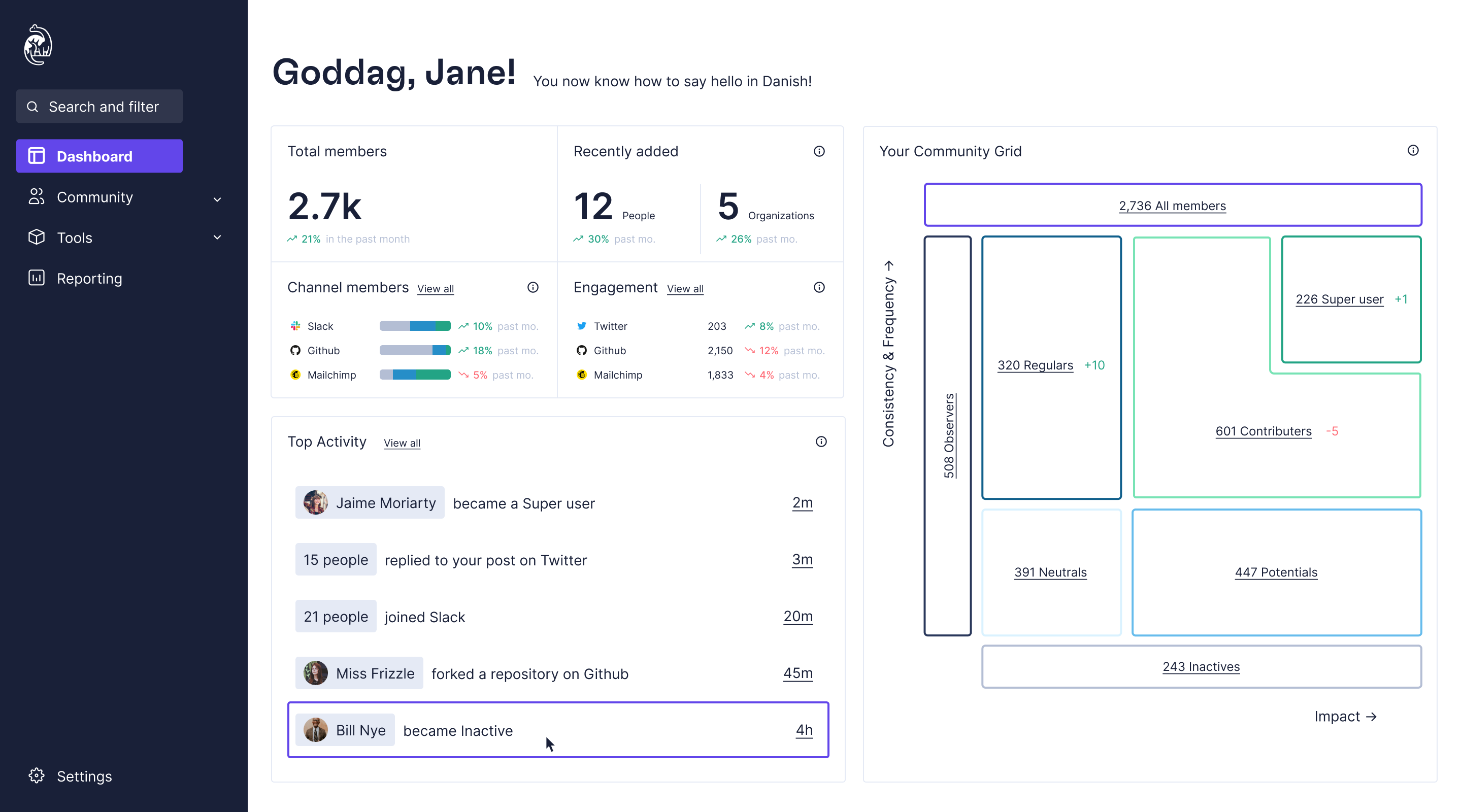Click Jaime Moriarty's avatar

pos(315,503)
